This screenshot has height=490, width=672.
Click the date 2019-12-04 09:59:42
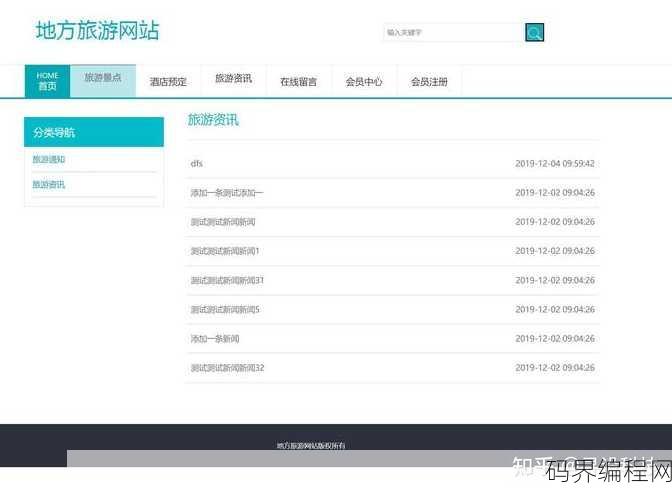coord(555,163)
